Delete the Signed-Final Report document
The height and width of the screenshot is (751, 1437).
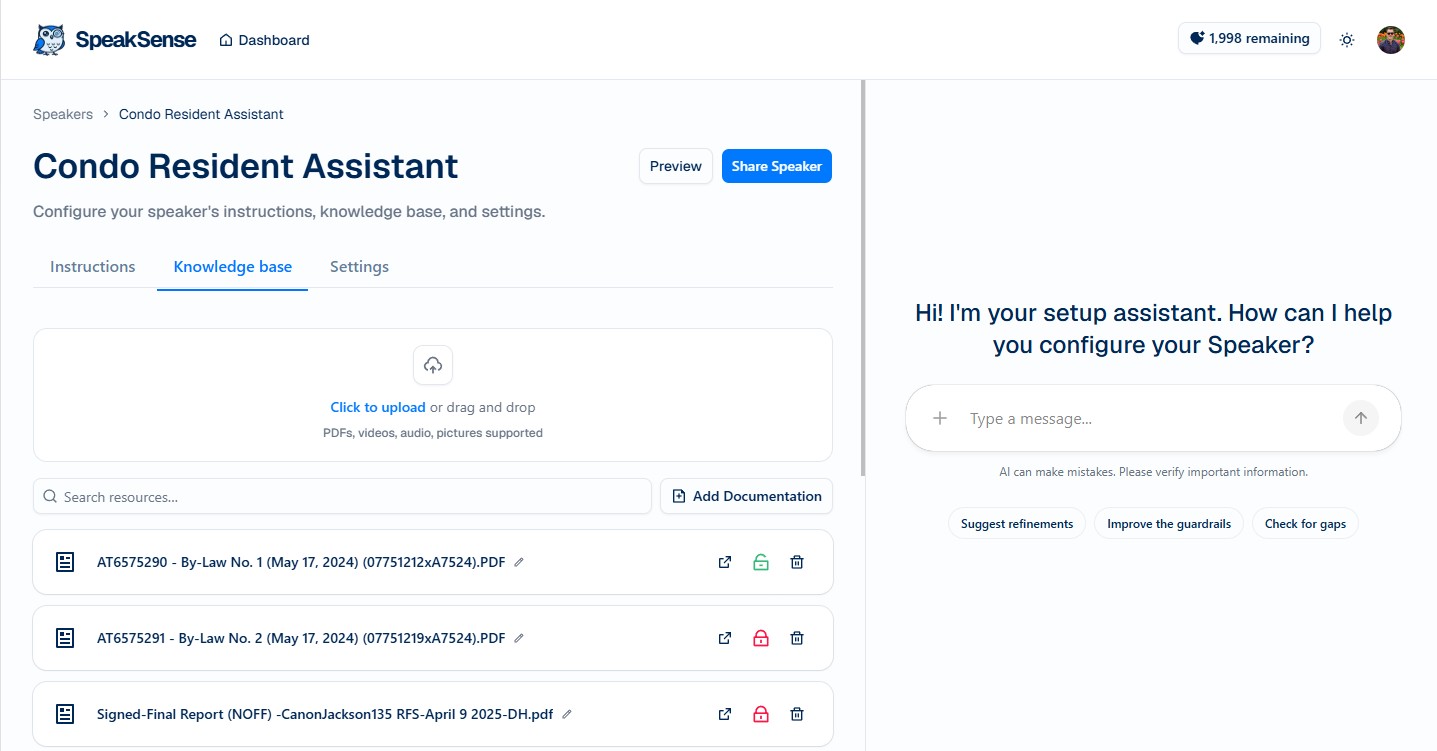797,714
